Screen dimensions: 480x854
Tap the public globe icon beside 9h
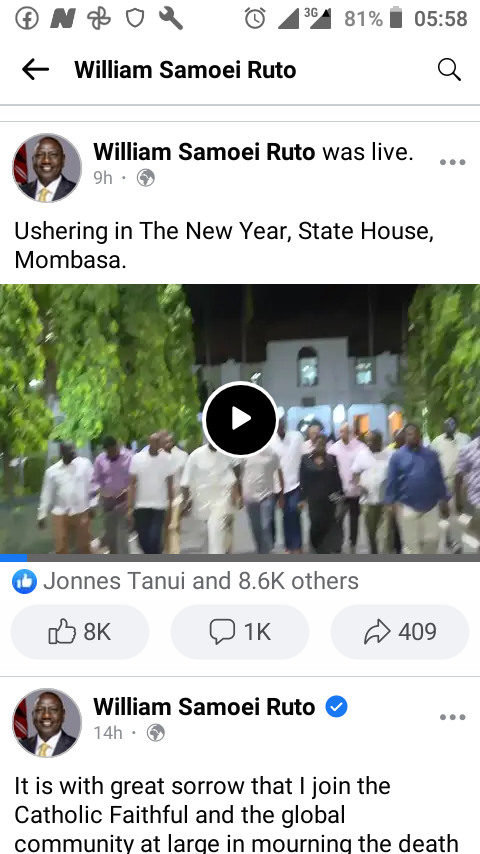click(145, 178)
